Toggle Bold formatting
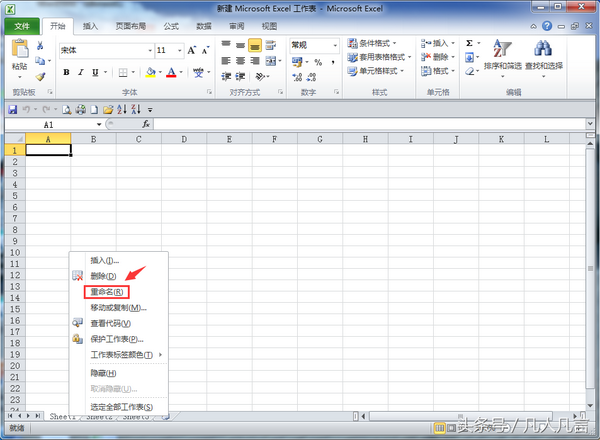 point(67,72)
